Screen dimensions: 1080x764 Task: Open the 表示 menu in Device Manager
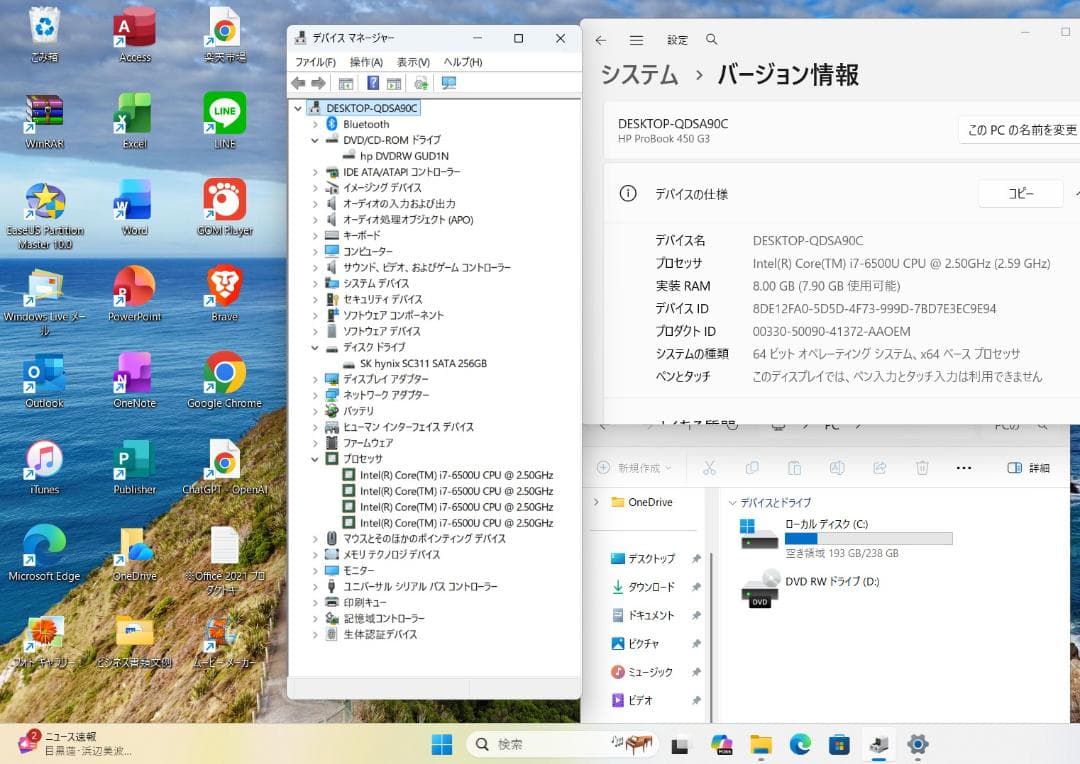(414, 61)
